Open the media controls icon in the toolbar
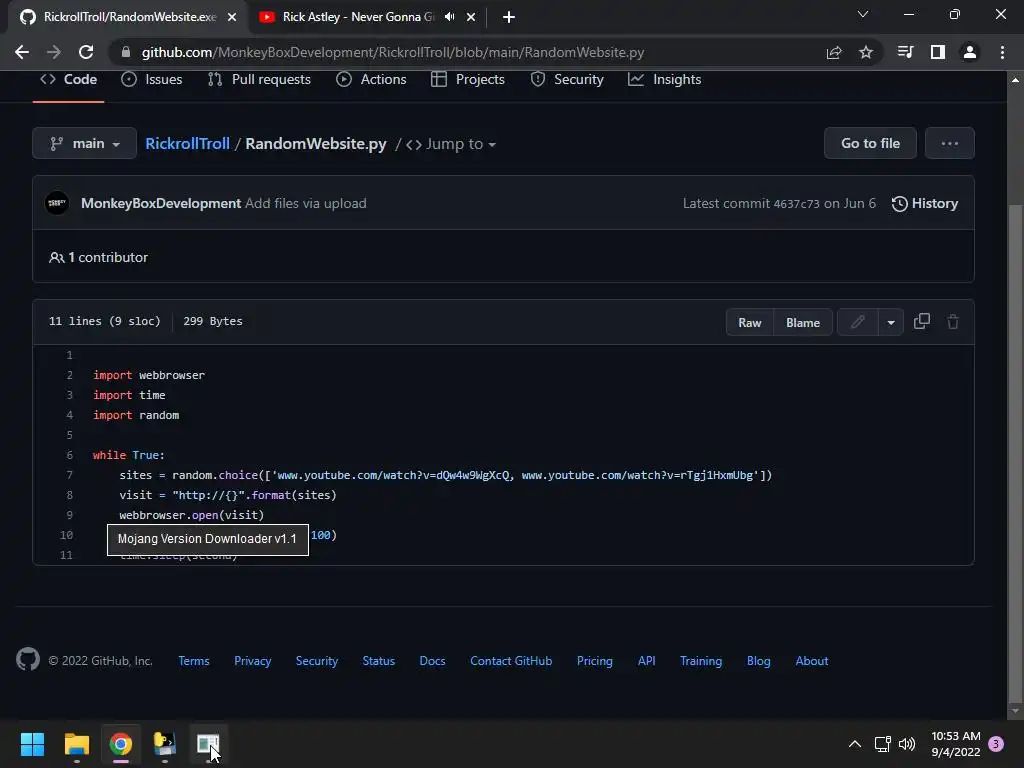 point(905,52)
